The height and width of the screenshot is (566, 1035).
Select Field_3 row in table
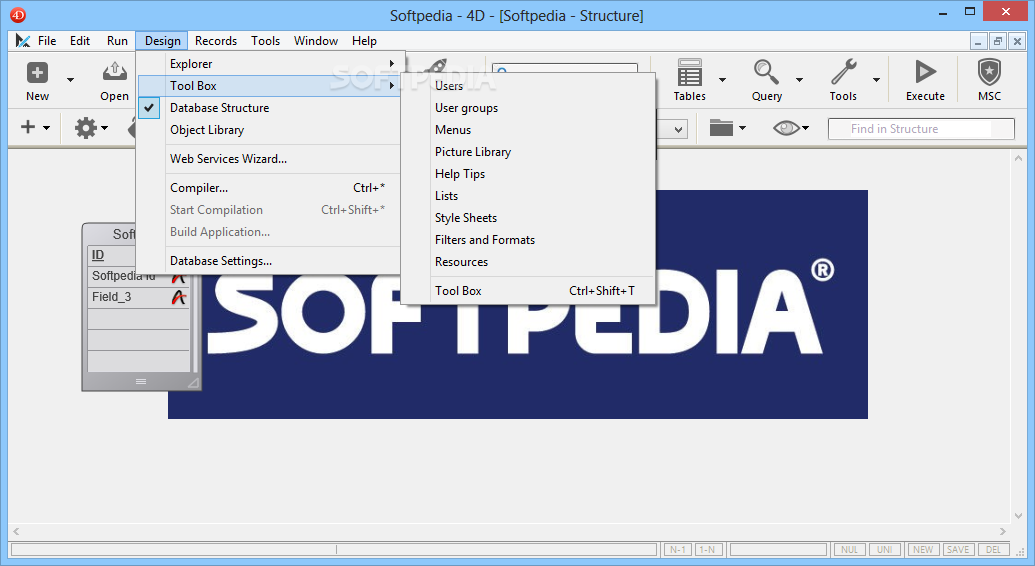(x=138, y=297)
